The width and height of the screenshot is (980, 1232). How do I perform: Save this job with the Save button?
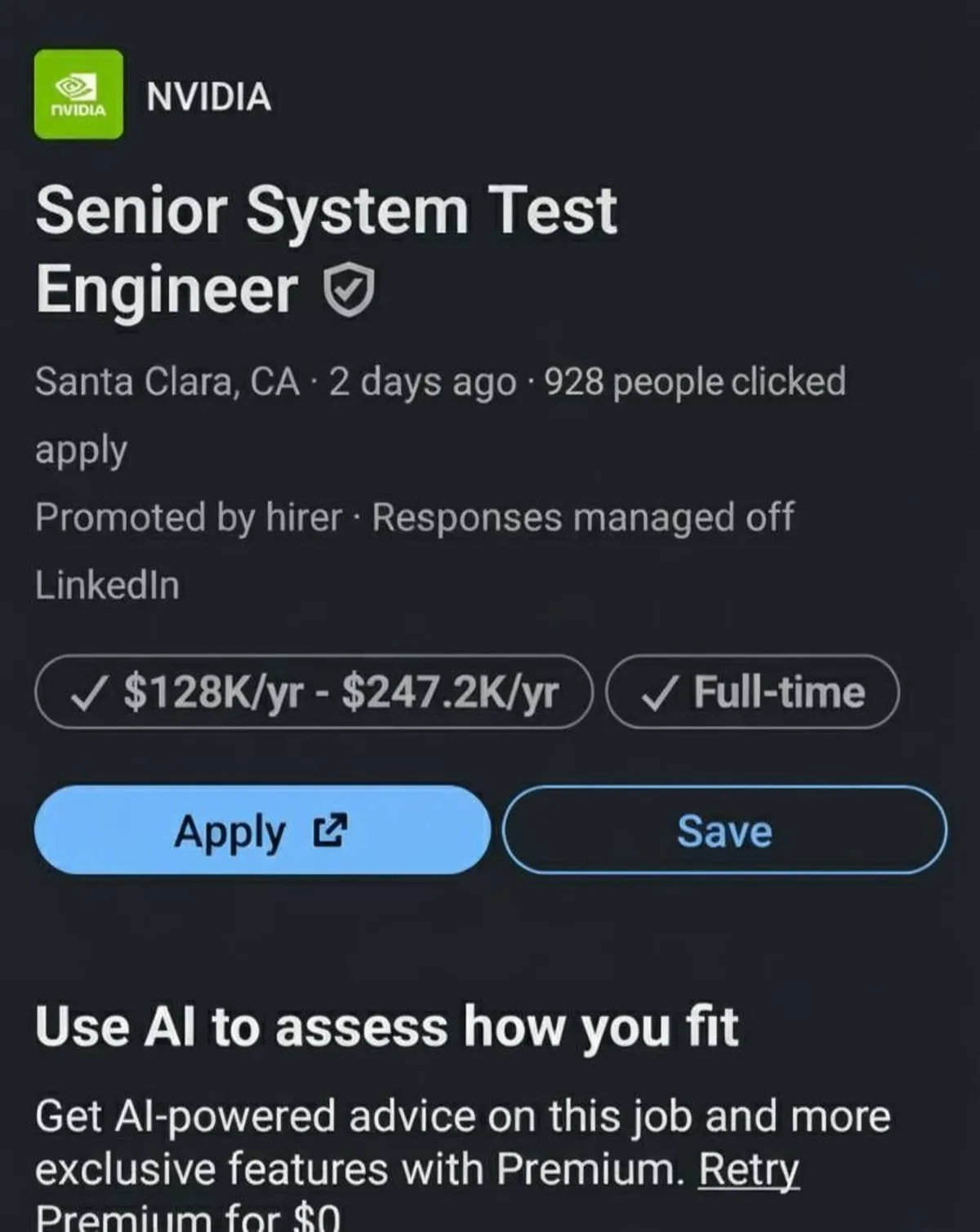[724, 830]
